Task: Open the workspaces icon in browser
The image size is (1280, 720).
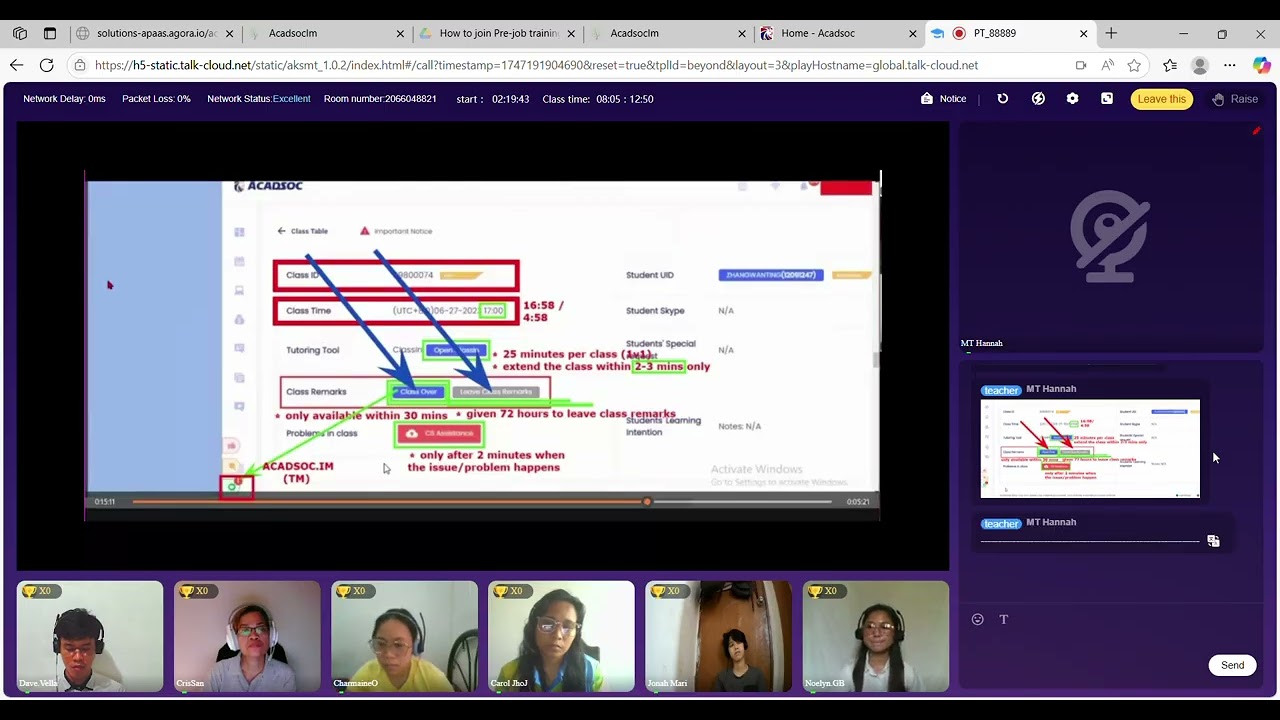Action: pos(20,33)
